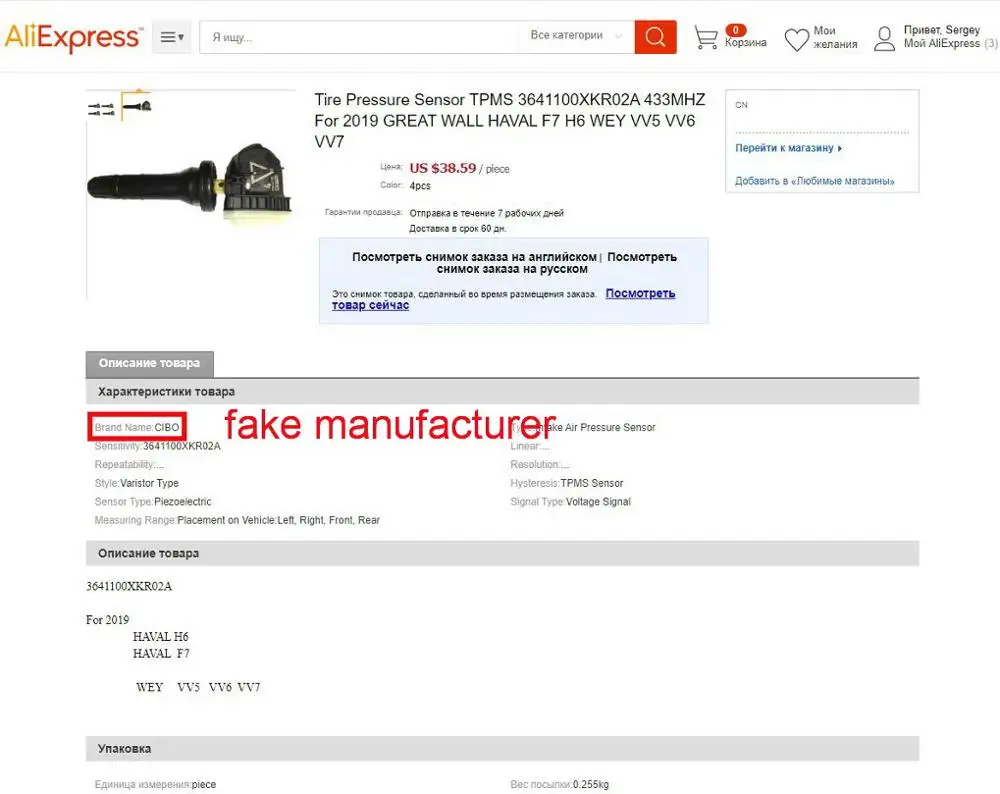
Task: Expand the 'Все категории' dropdown
Action: (576, 36)
